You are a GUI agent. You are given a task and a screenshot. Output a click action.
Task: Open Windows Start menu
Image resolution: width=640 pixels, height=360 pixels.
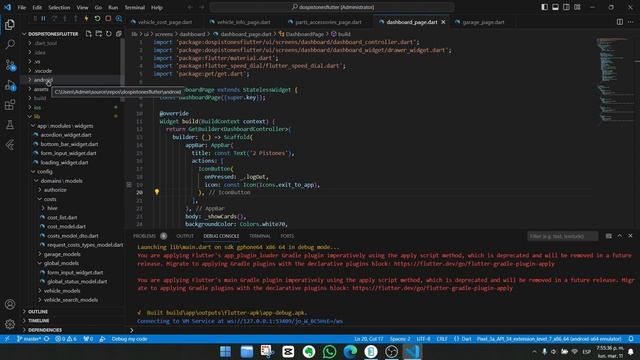225,351
